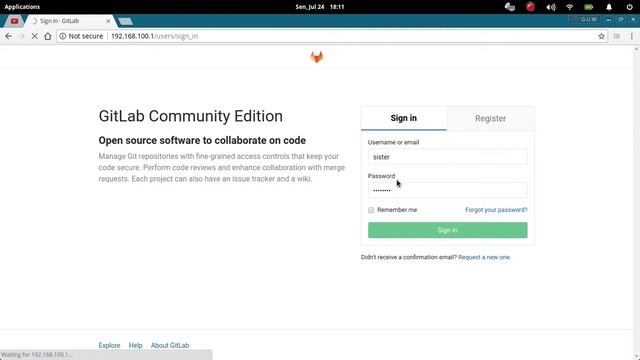Click the red circular tray icon

tap(530, 7)
